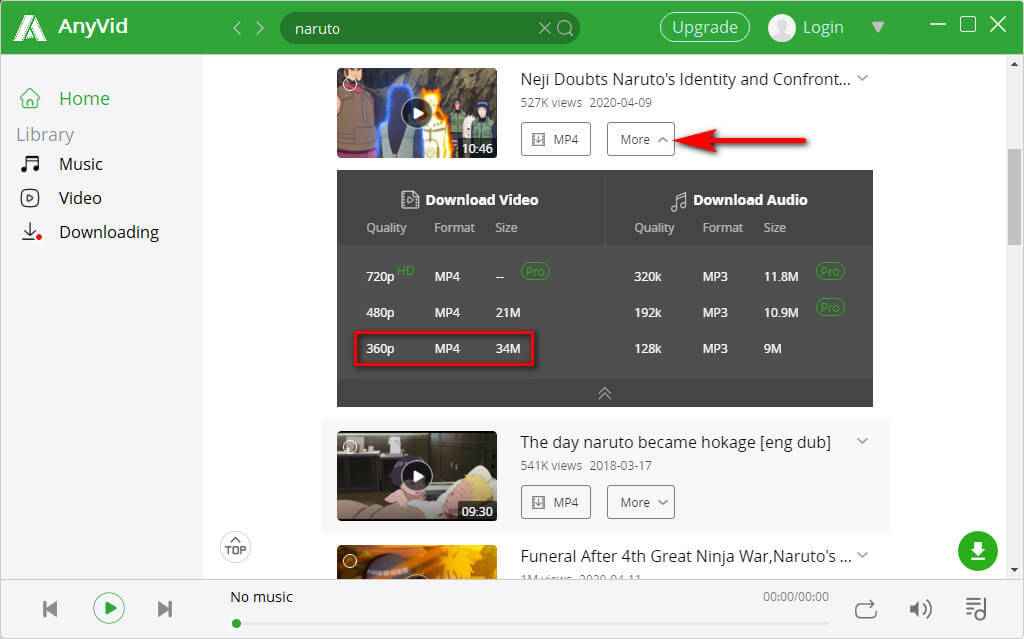Play the Neji Doubts Naruto's Identity thumbnail

417,113
